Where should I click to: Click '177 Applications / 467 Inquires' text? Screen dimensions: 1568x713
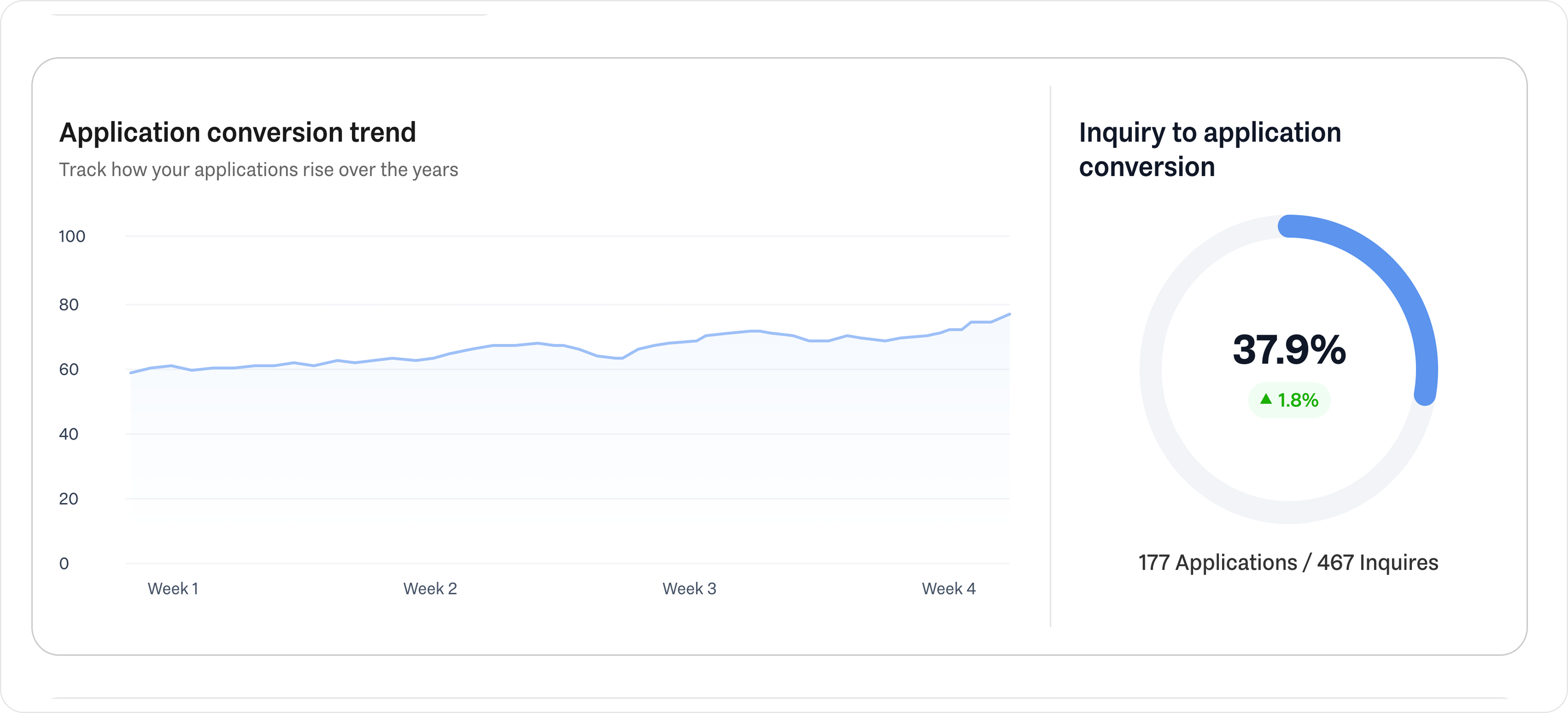(1288, 563)
